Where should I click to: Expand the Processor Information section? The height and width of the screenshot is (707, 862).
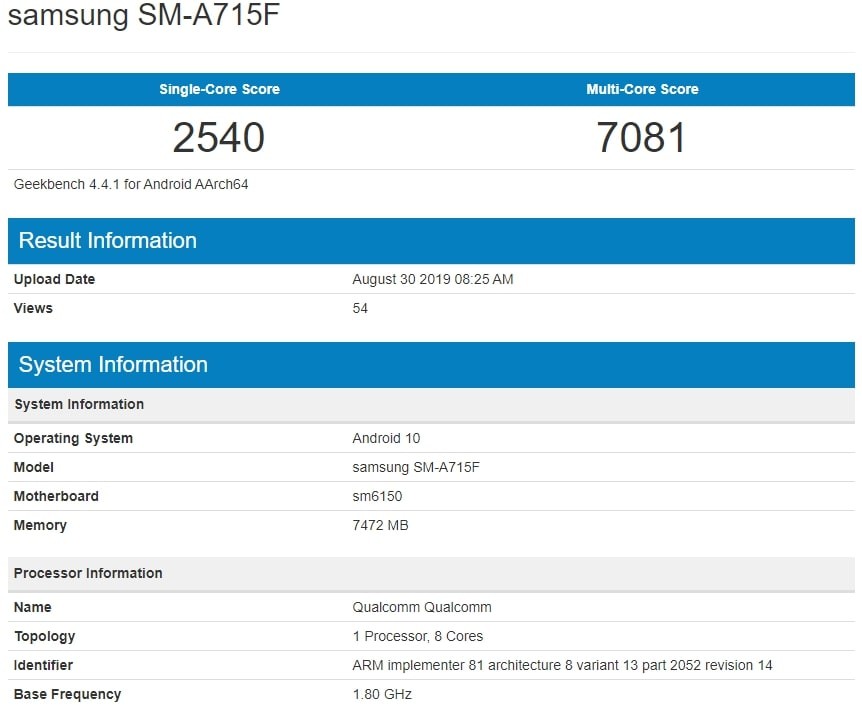coord(86,573)
